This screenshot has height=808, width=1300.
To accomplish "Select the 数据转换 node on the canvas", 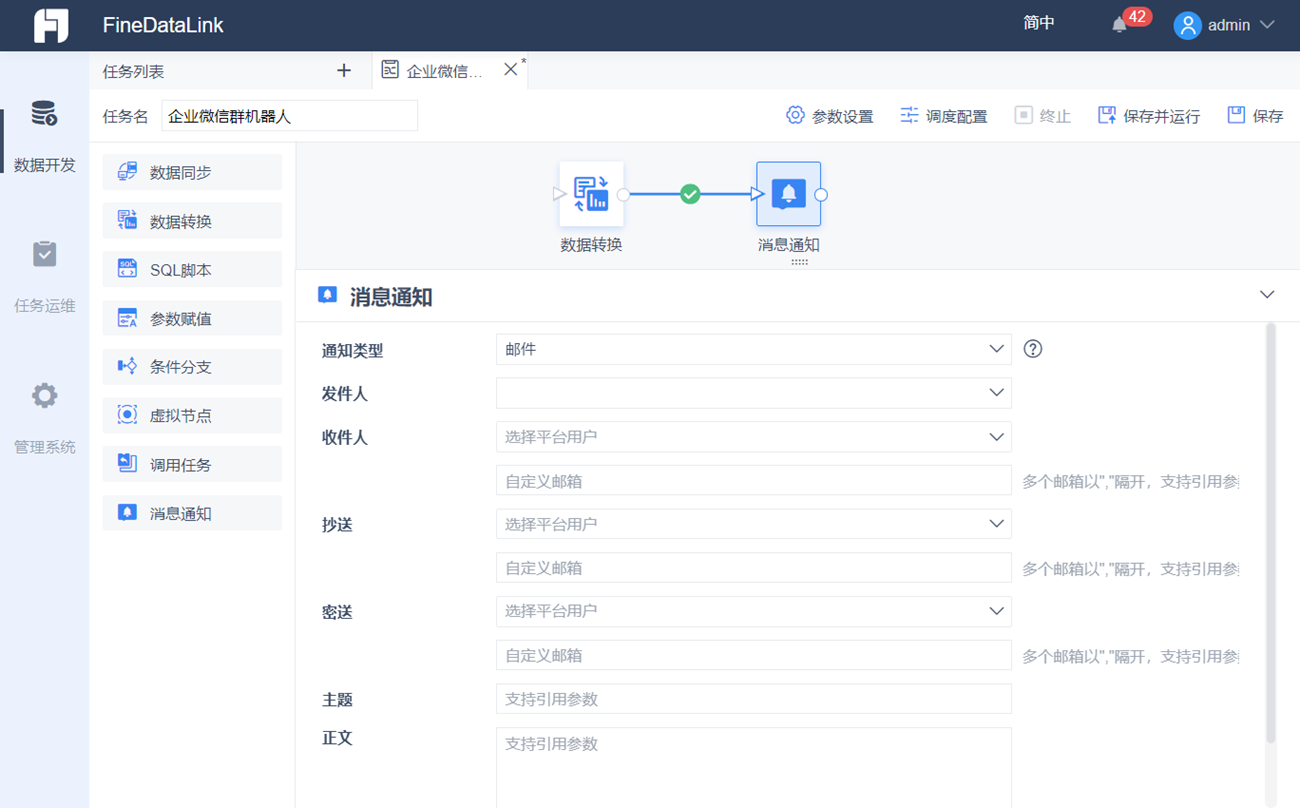I will 591,194.
